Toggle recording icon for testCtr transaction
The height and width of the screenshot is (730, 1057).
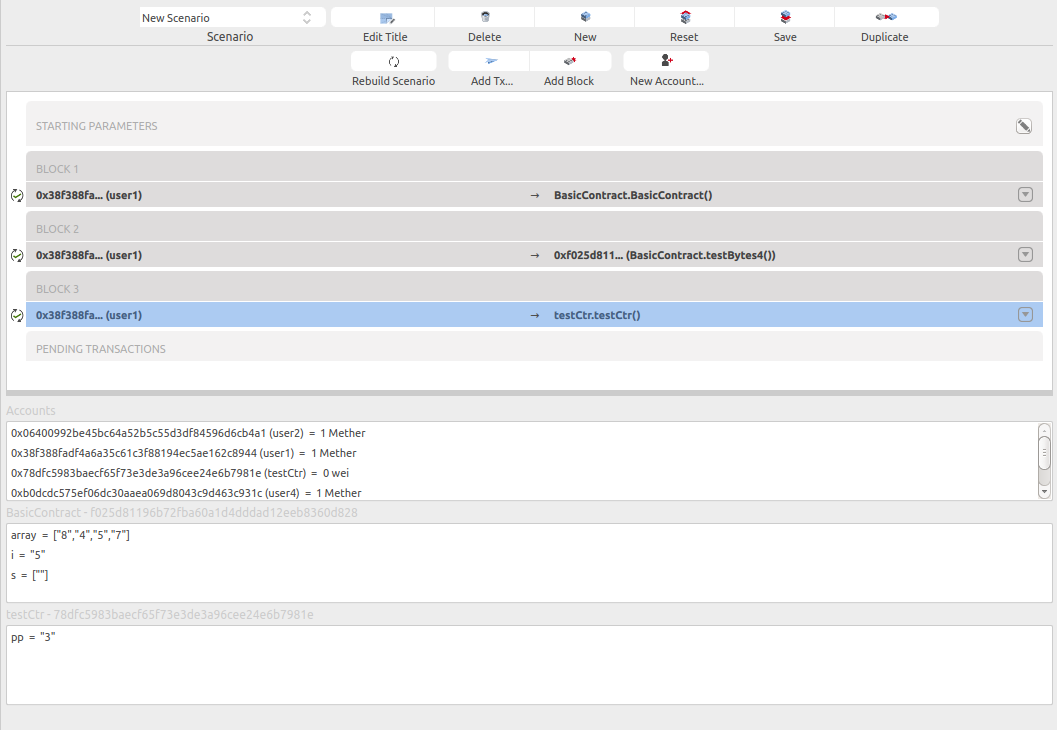tap(16, 315)
